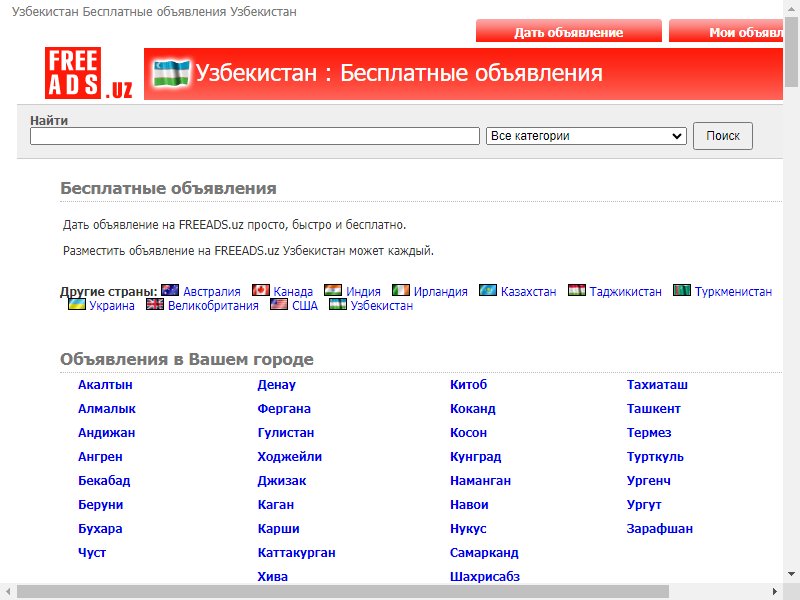This screenshot has height=600, width=800.
Task: Open the Канада country link
Action: pyautogui.click(x=293, y=292)
